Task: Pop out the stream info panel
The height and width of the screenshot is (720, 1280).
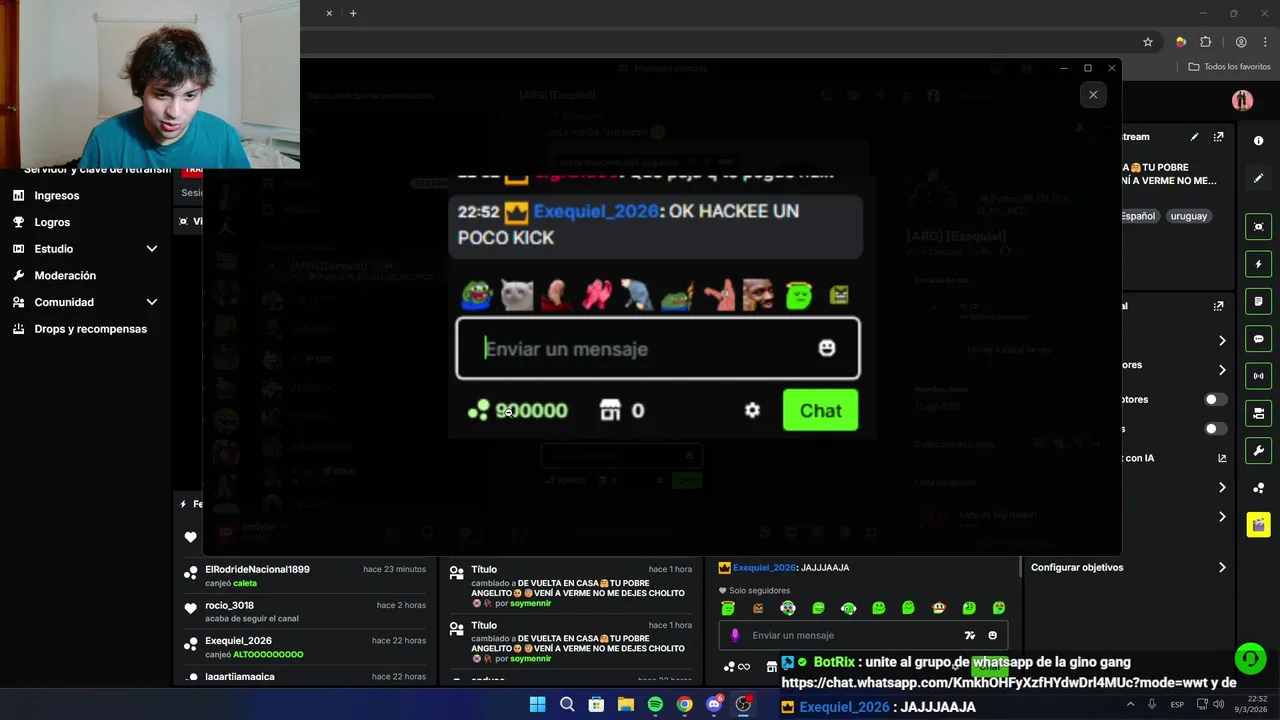Action: pos(1218,137)
